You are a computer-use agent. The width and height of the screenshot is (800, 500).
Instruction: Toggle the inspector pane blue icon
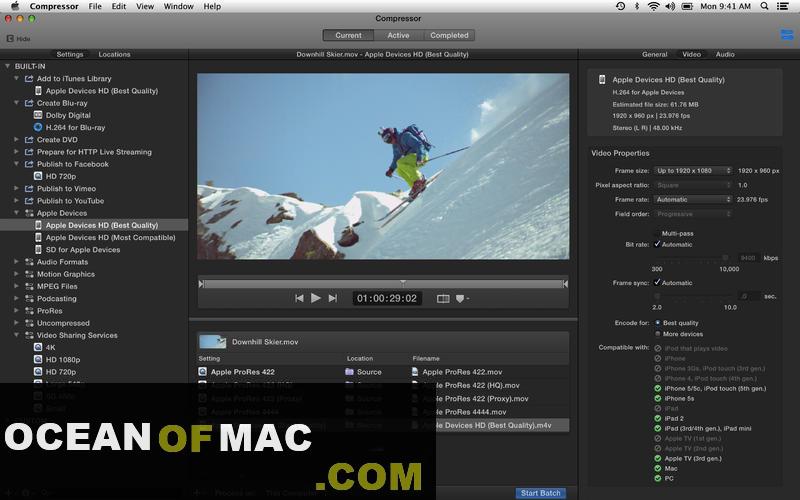coord(787,35)
